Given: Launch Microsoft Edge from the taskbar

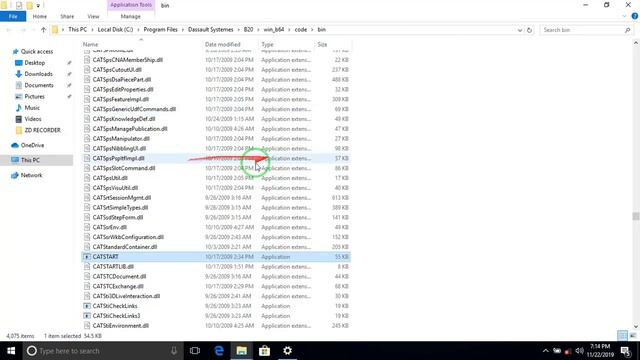Looking at the screenshot, I should 219,351.
